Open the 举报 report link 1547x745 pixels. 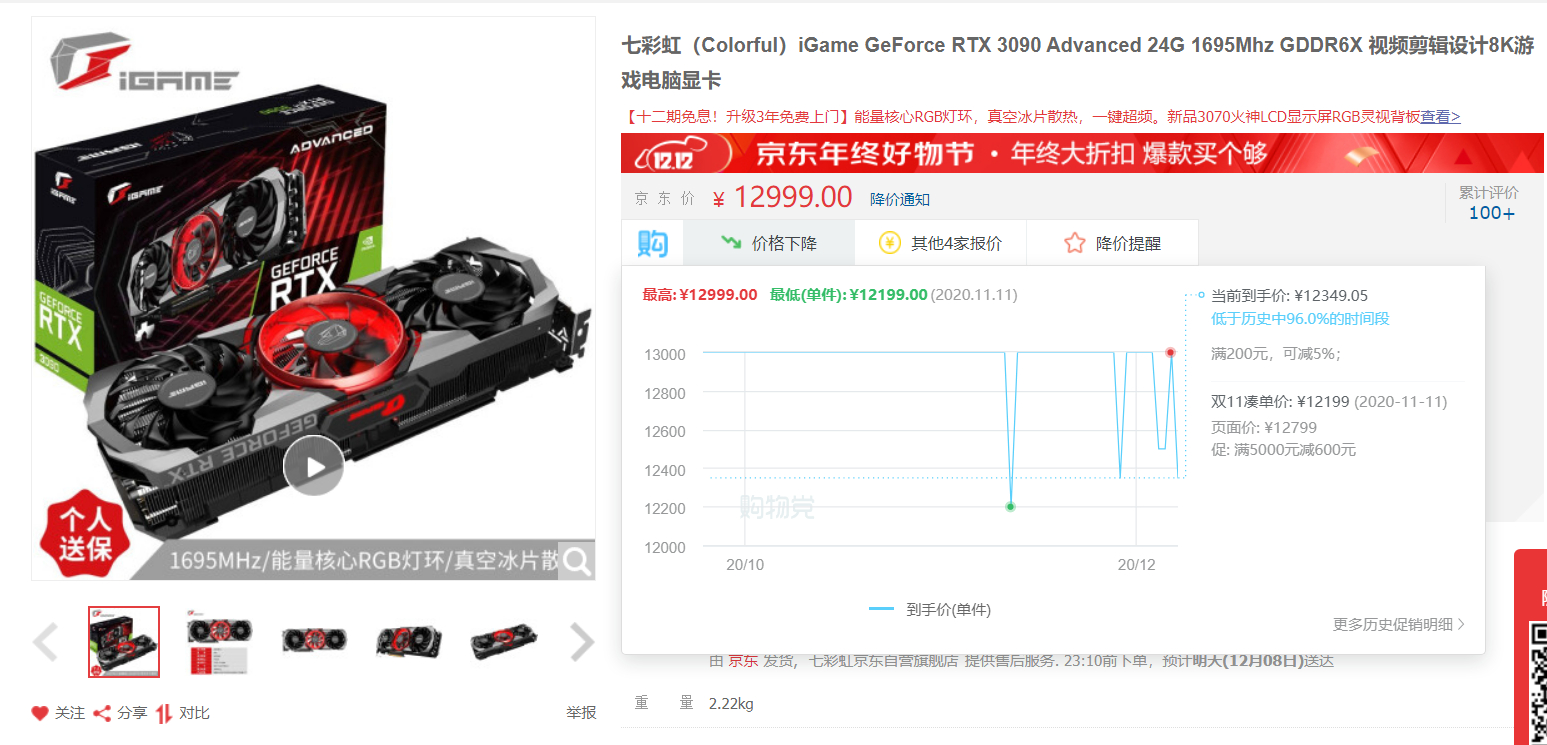581,713
